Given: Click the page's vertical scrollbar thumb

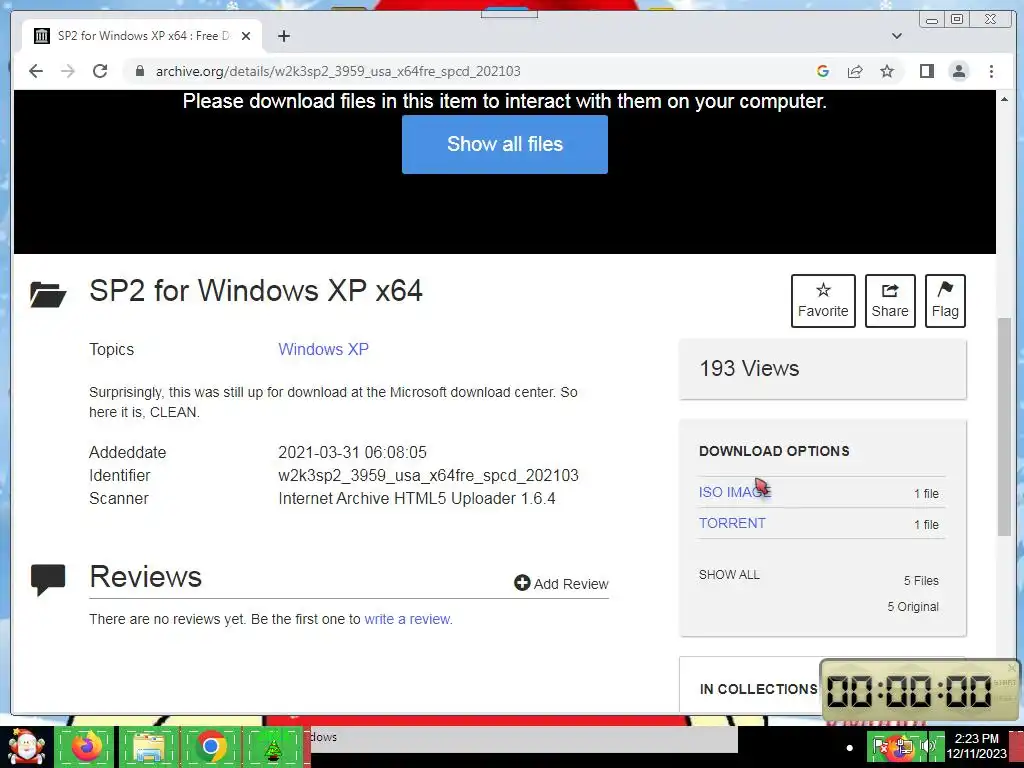Looking at the screenshot, I should 1004,426.
